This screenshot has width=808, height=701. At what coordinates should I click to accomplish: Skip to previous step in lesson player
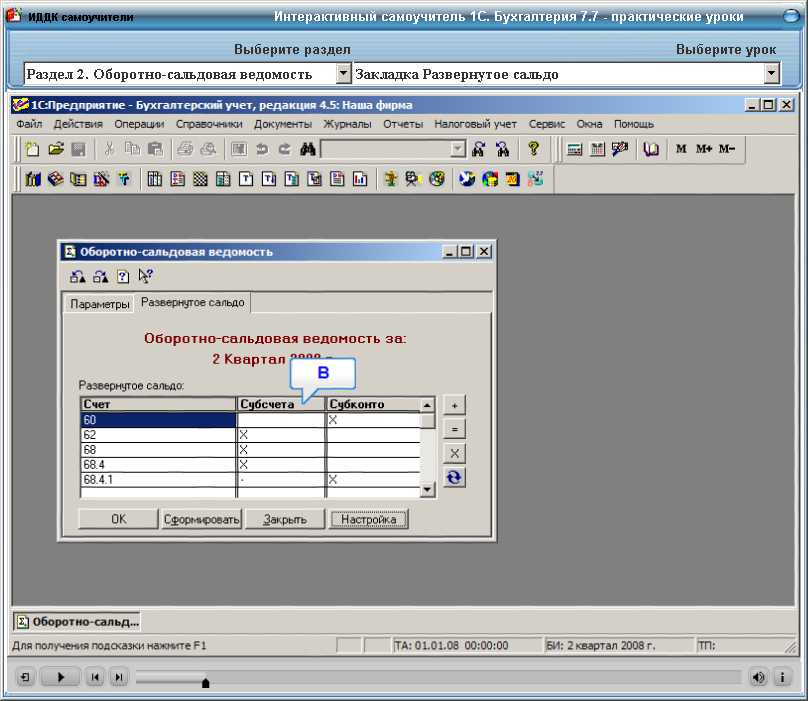95,677
